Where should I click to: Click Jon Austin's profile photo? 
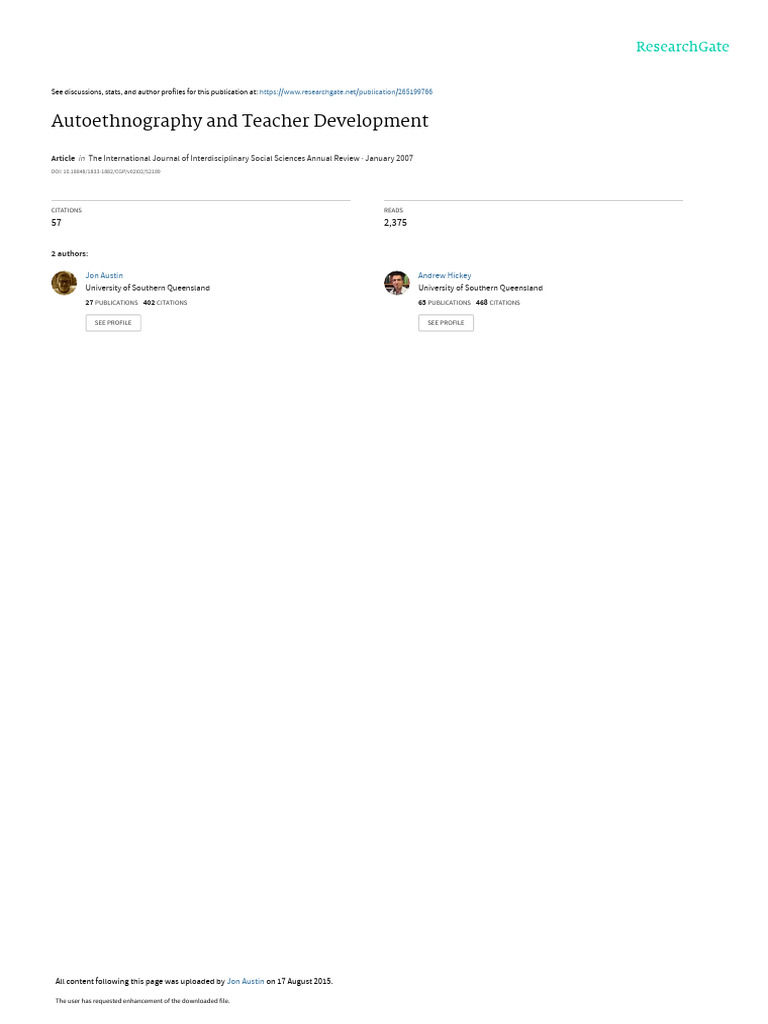[x=64, y=283]
